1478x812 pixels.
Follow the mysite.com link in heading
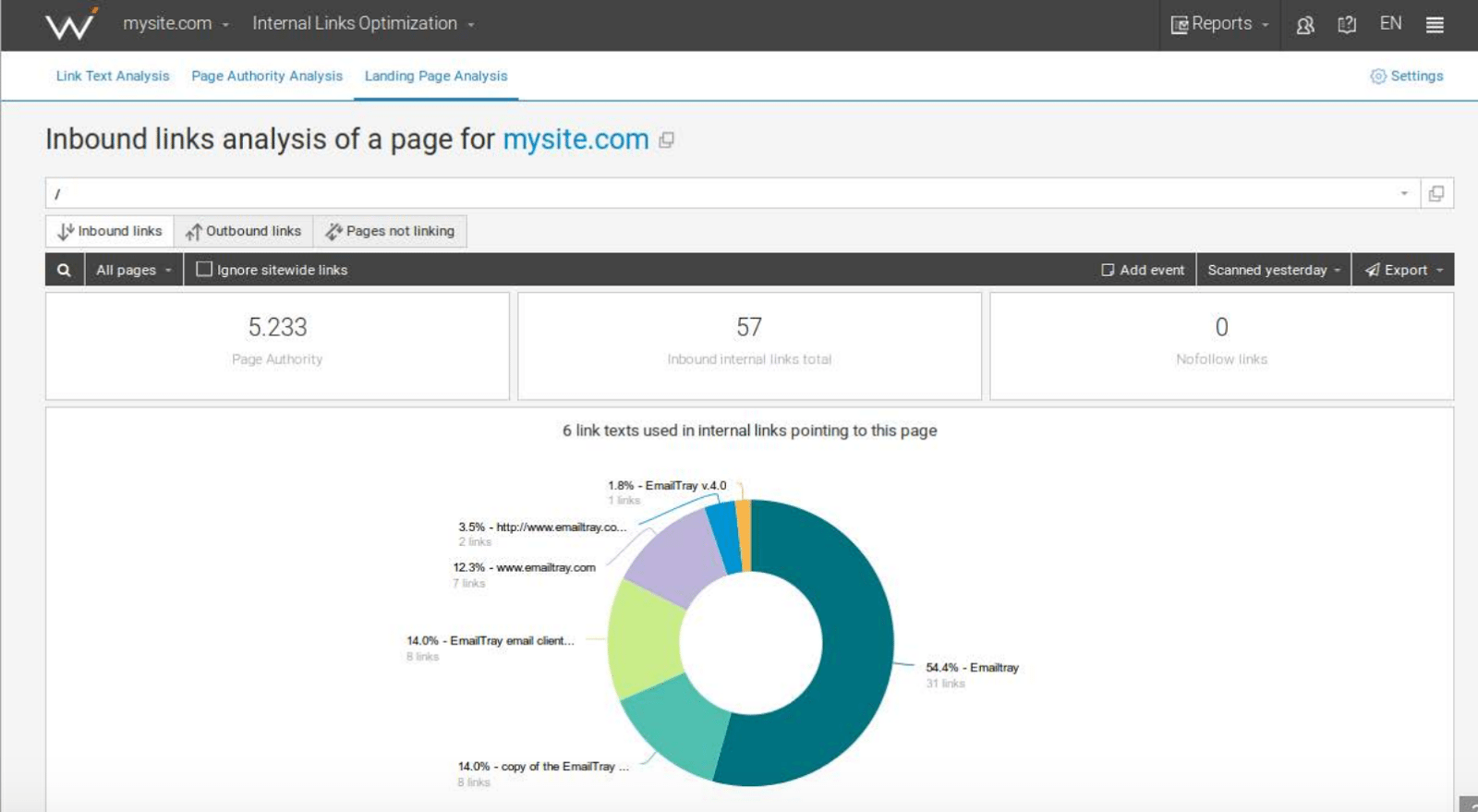[575, 139]
